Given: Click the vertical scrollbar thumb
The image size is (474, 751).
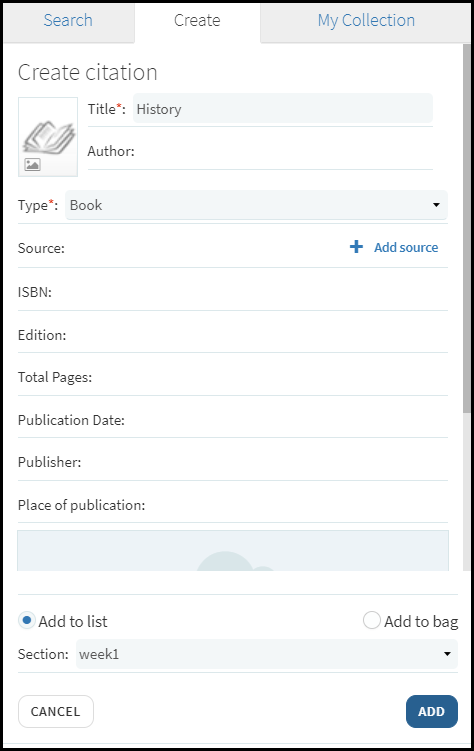Looking at the screenshot, I should tap(467, 228).
